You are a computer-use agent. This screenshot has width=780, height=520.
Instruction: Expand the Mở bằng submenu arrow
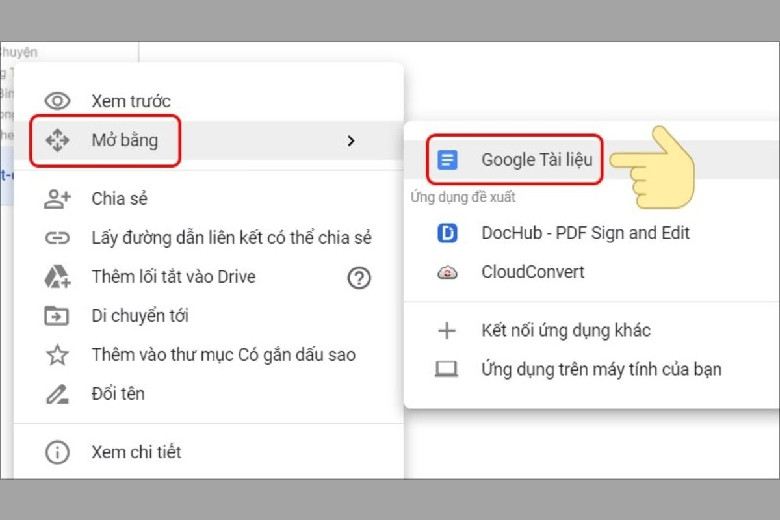point(351,141)
